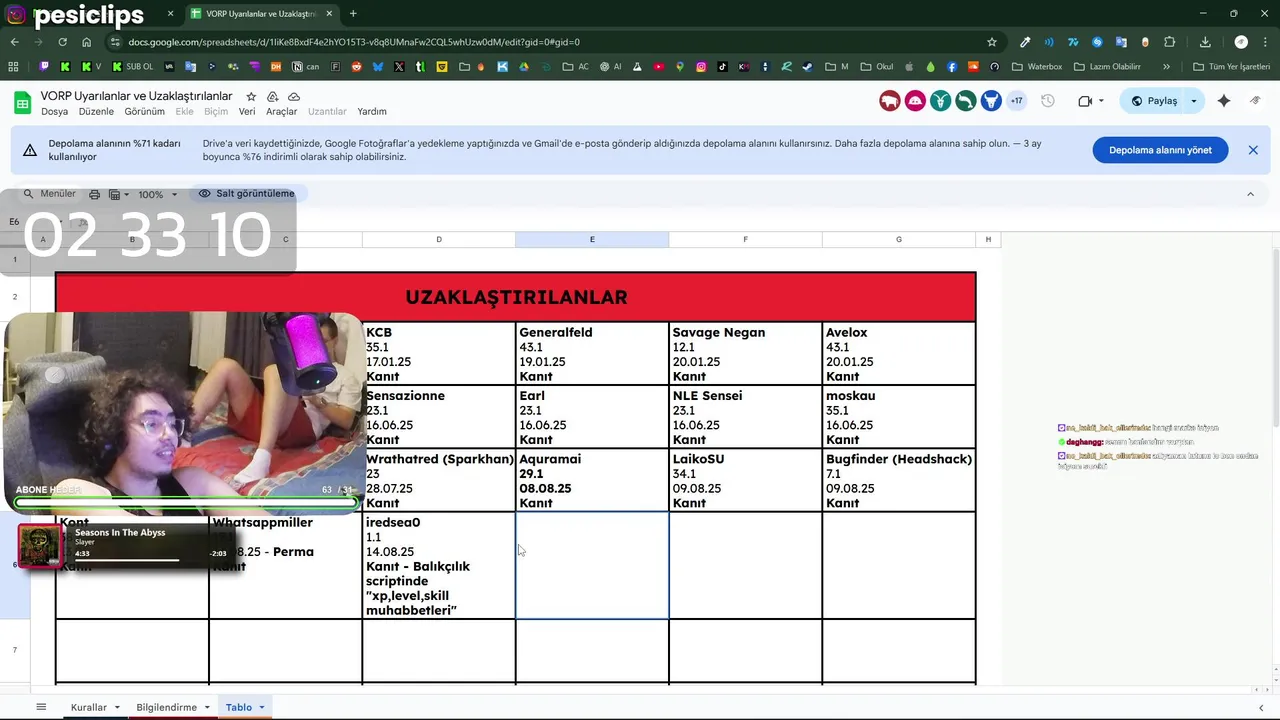Open the all sheets list icon
This screenshot has height=720, width=1280.
coord(41,707)
